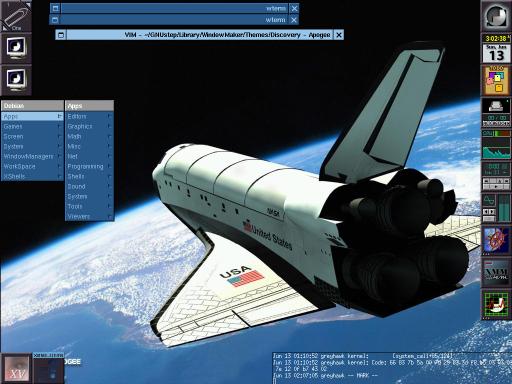The image size is (512, 384).
Task: Open Viewers submenu in Apps menu
Action: [x=89, y=216]
